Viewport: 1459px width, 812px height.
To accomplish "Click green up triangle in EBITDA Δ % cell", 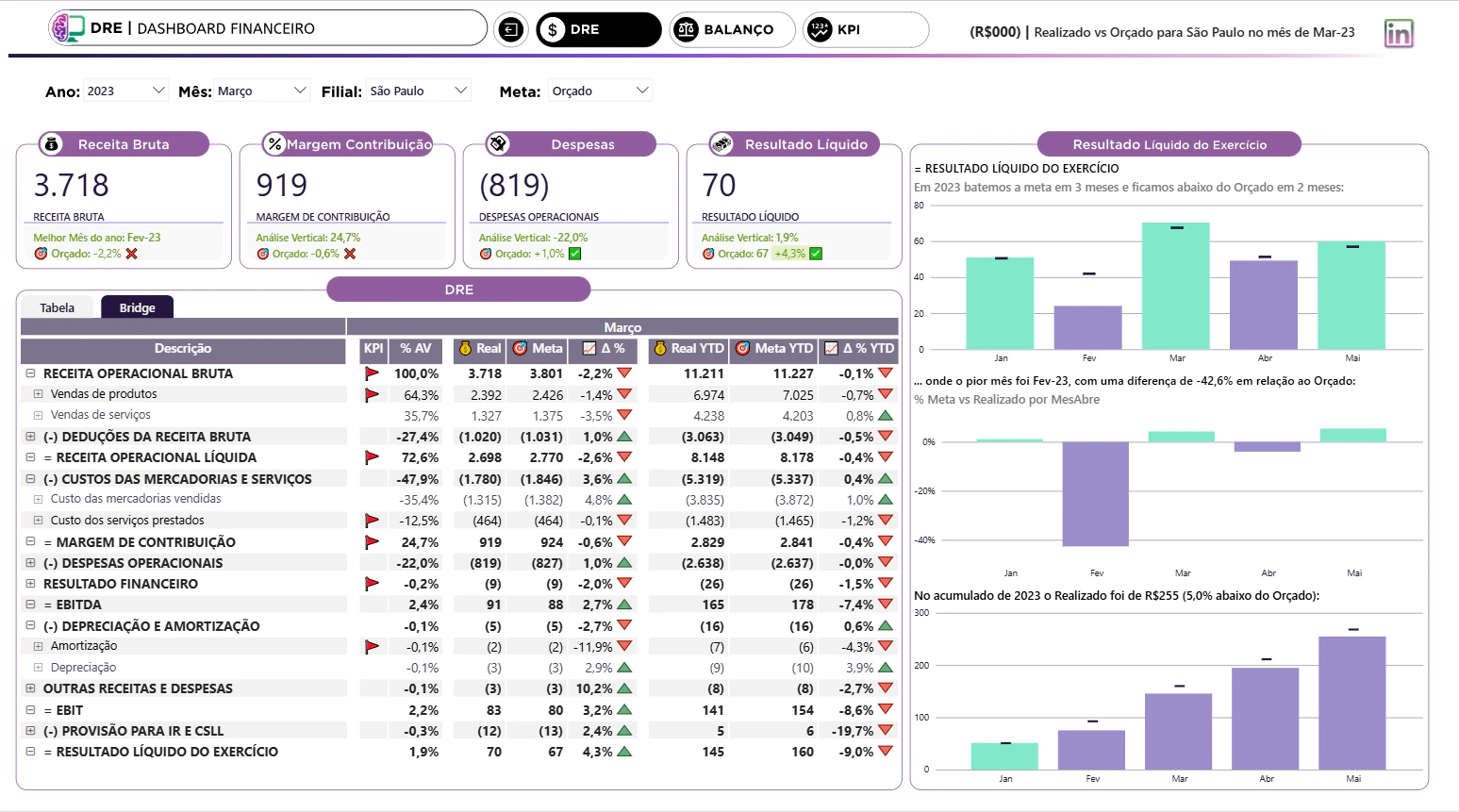I will (x=624, y=605).
